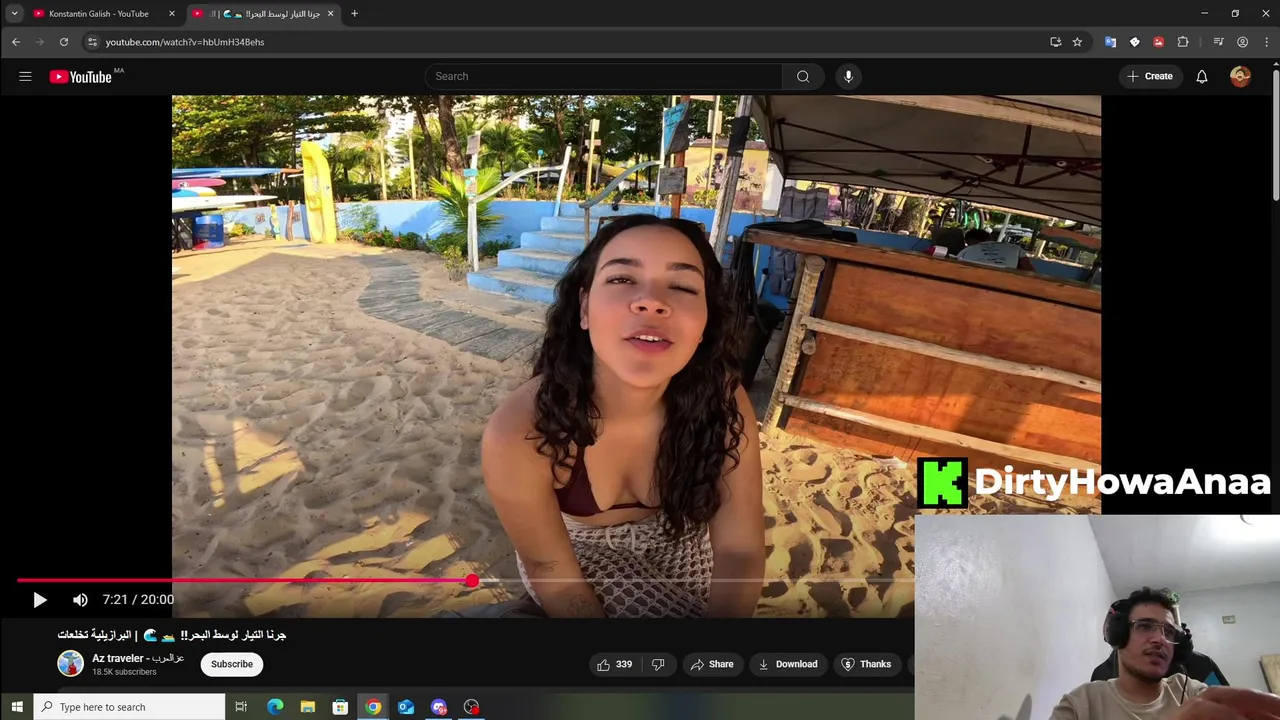Start voice search with the microphone

[x=848, y=76]
